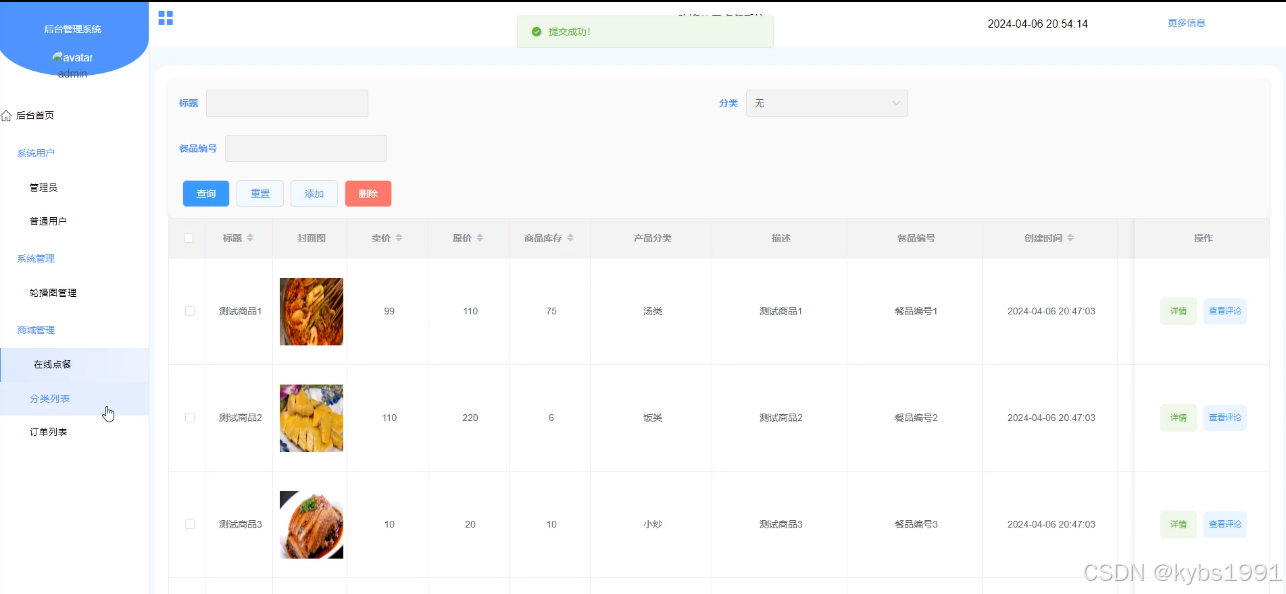Click the cover image of 测试商品3
This screenshot has height=594, width=1286.
coord(311,525)
